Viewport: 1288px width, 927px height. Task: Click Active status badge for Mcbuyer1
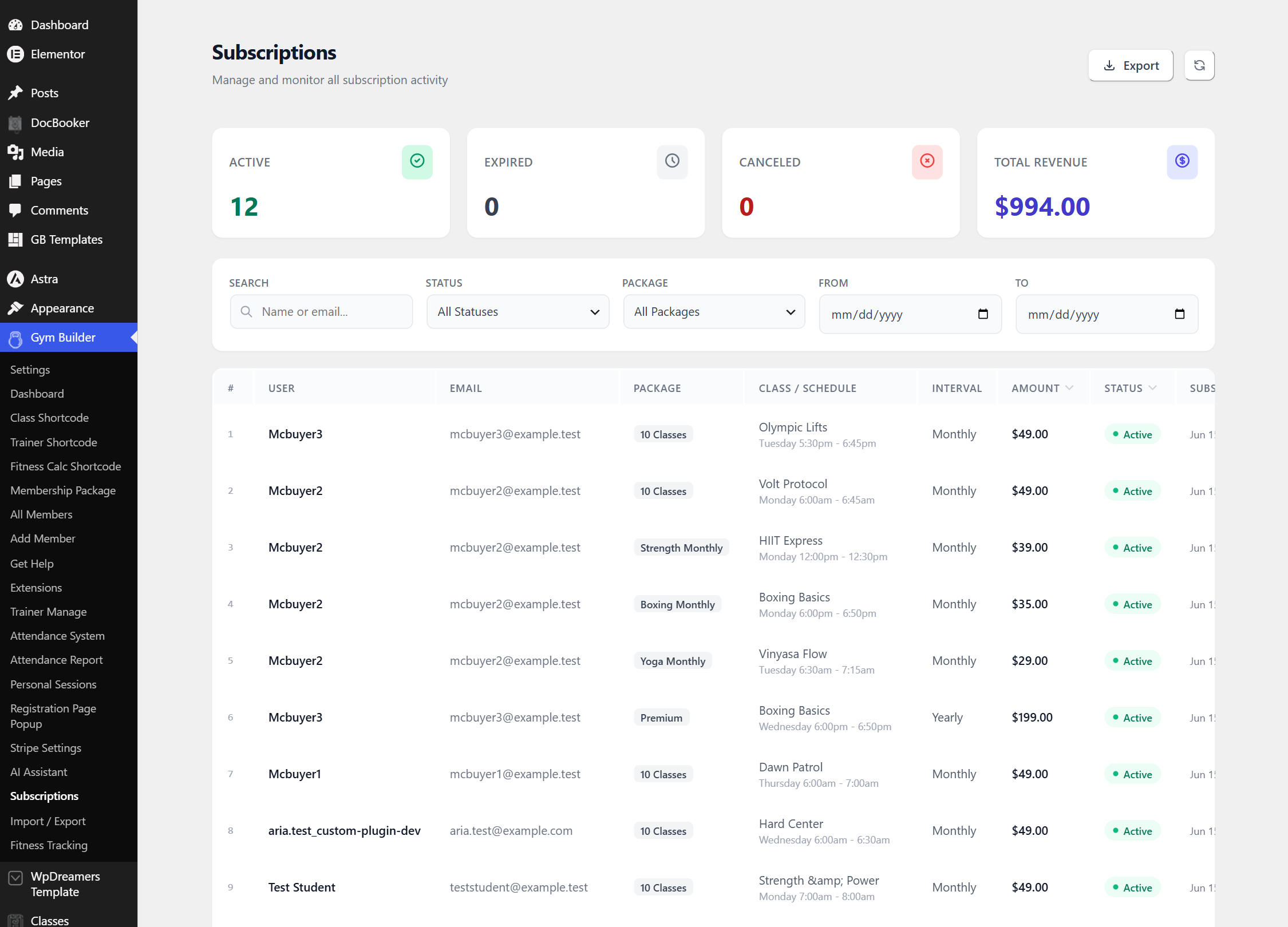[x=1132, y=774]
